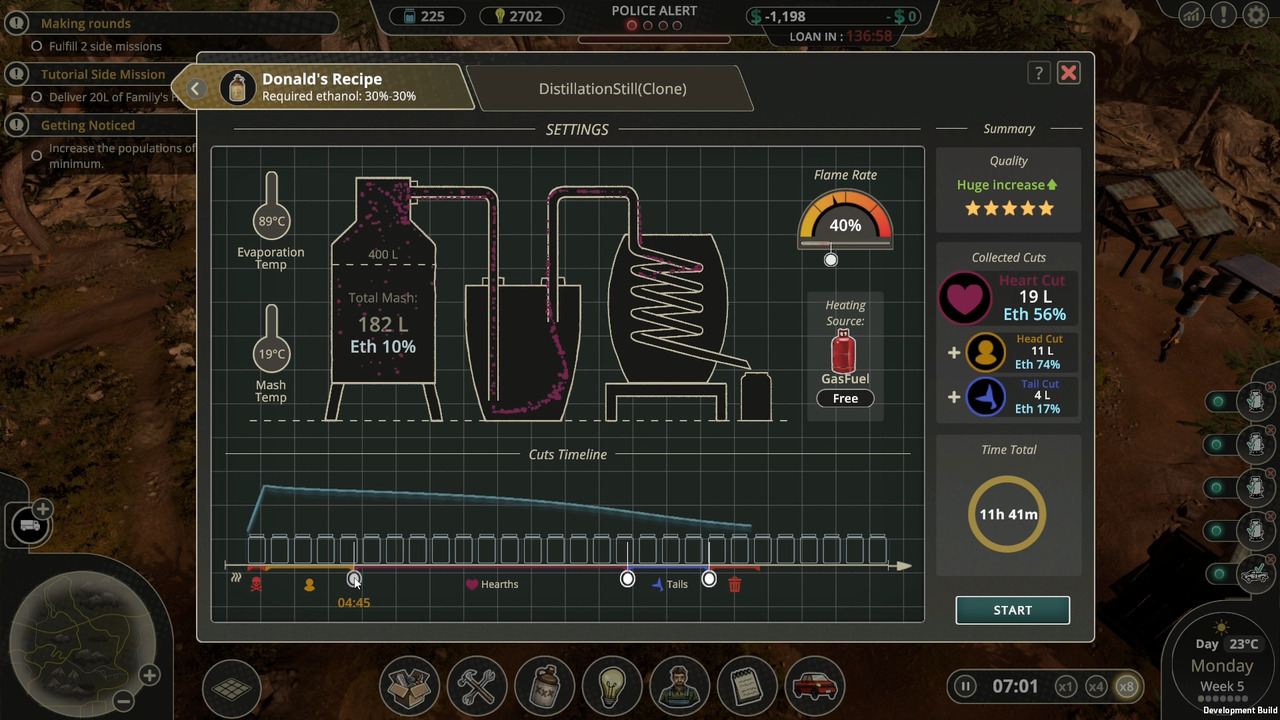Adjust the Flame Rate slider handle

831,260
